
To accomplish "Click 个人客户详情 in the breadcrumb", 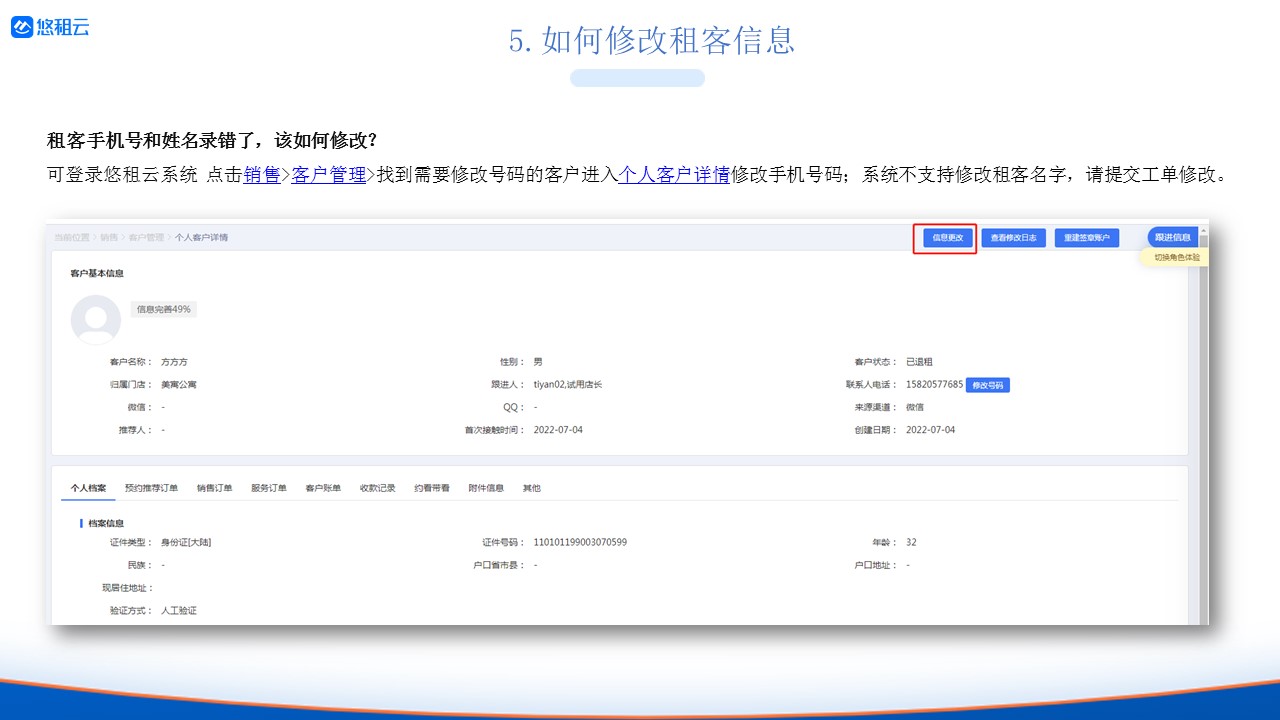I will click(201, 237).
